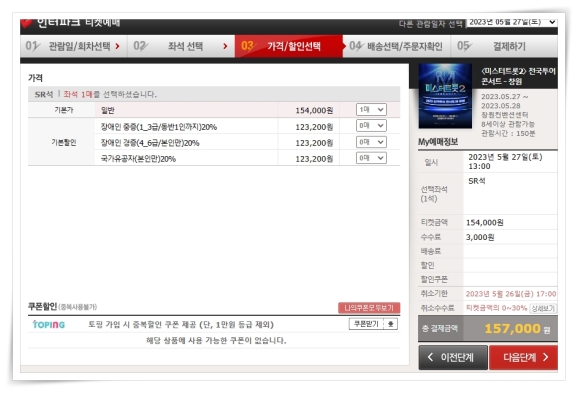
Task: Click the TOPING logo
Action: coord(49,324)
